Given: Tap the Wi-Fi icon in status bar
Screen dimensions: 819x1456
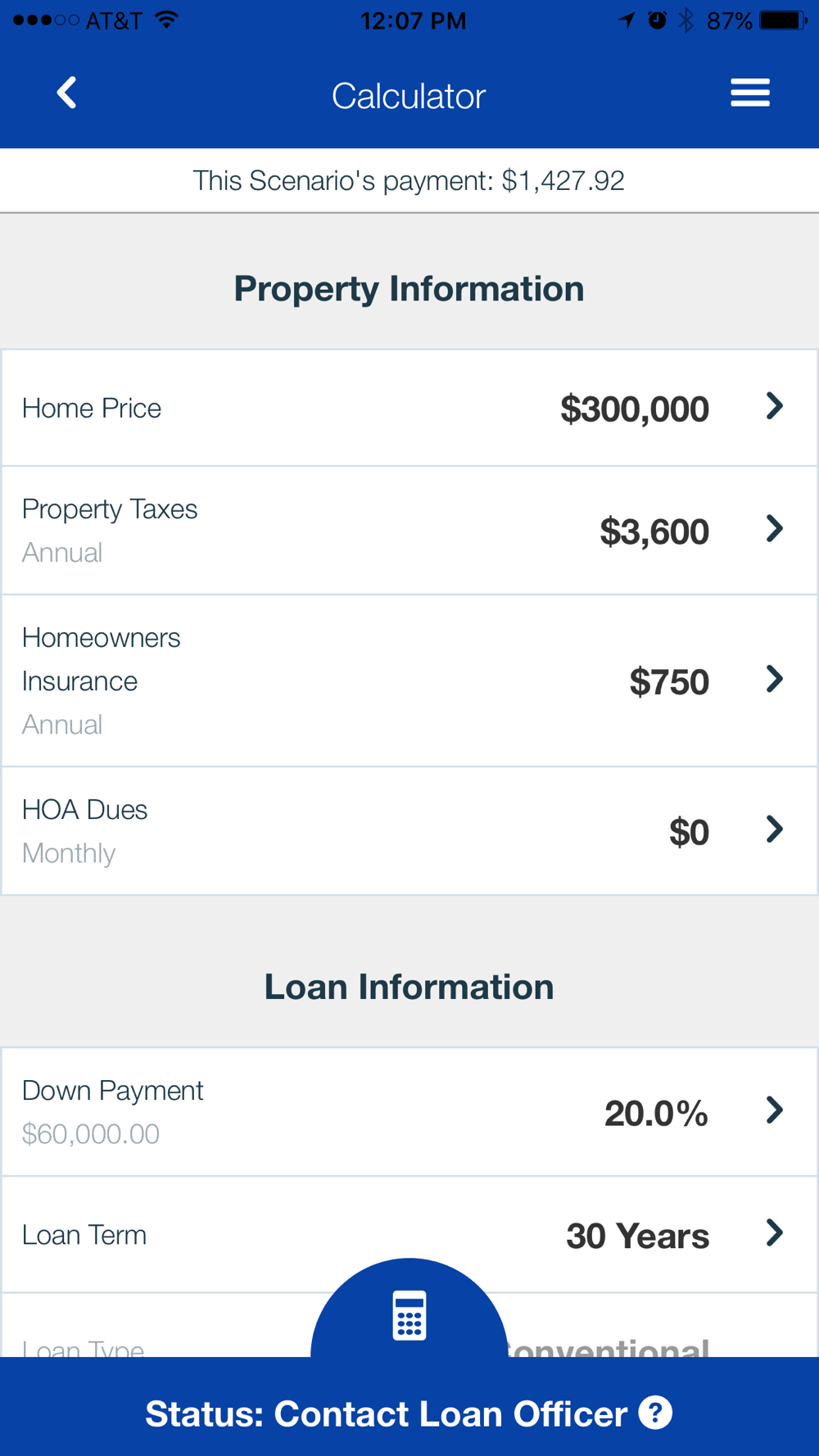Looking at the screenshot, I should (x=167, y=20).
